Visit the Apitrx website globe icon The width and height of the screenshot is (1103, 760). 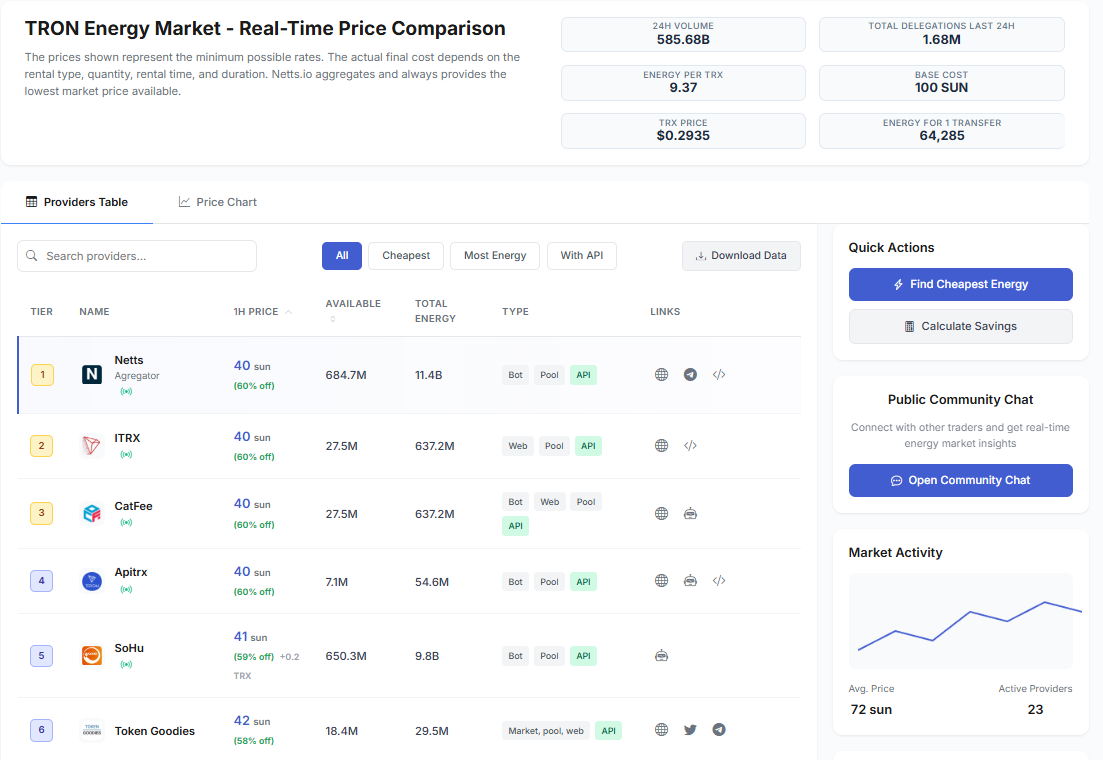point(661,581)
